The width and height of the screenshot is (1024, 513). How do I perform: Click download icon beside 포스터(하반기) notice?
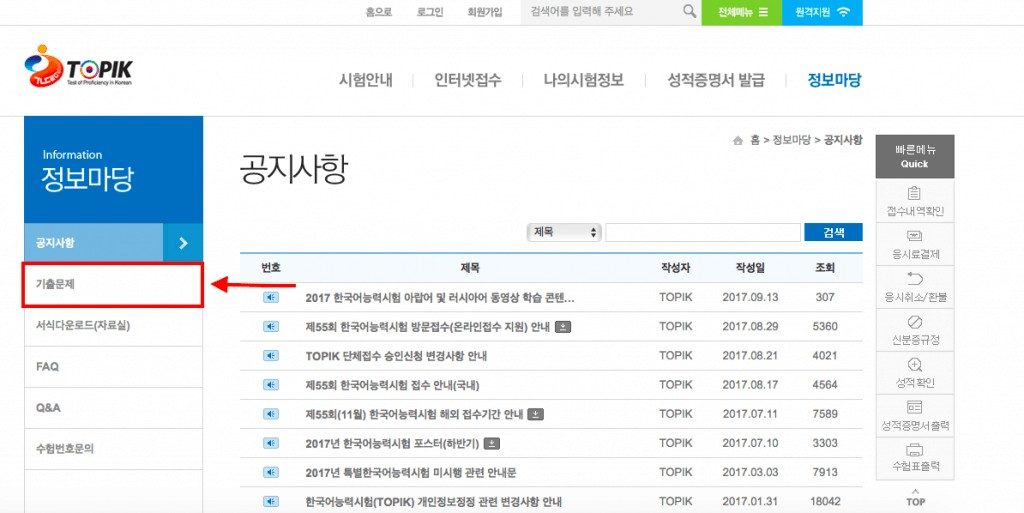[492, 443]
